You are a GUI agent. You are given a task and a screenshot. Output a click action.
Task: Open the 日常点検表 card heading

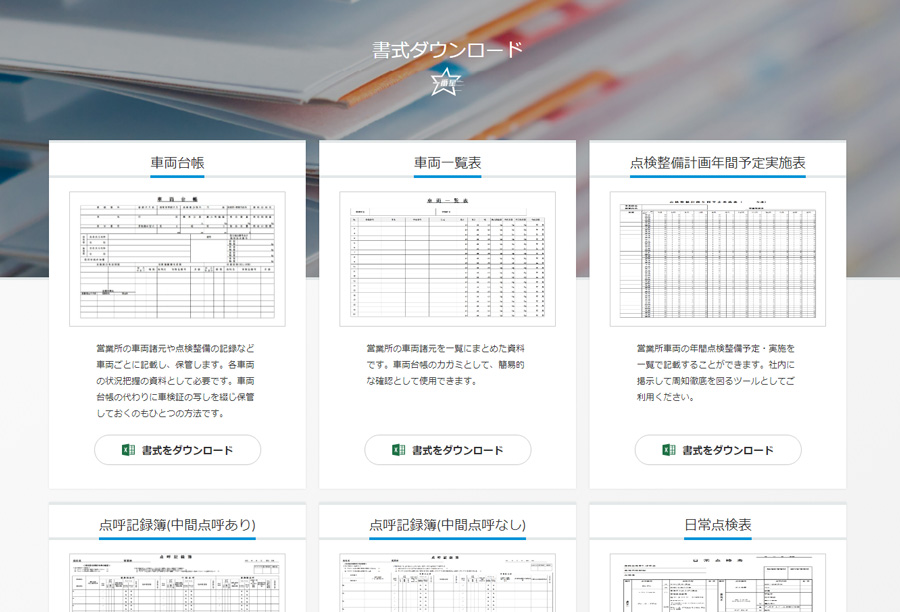coord(720,525)
